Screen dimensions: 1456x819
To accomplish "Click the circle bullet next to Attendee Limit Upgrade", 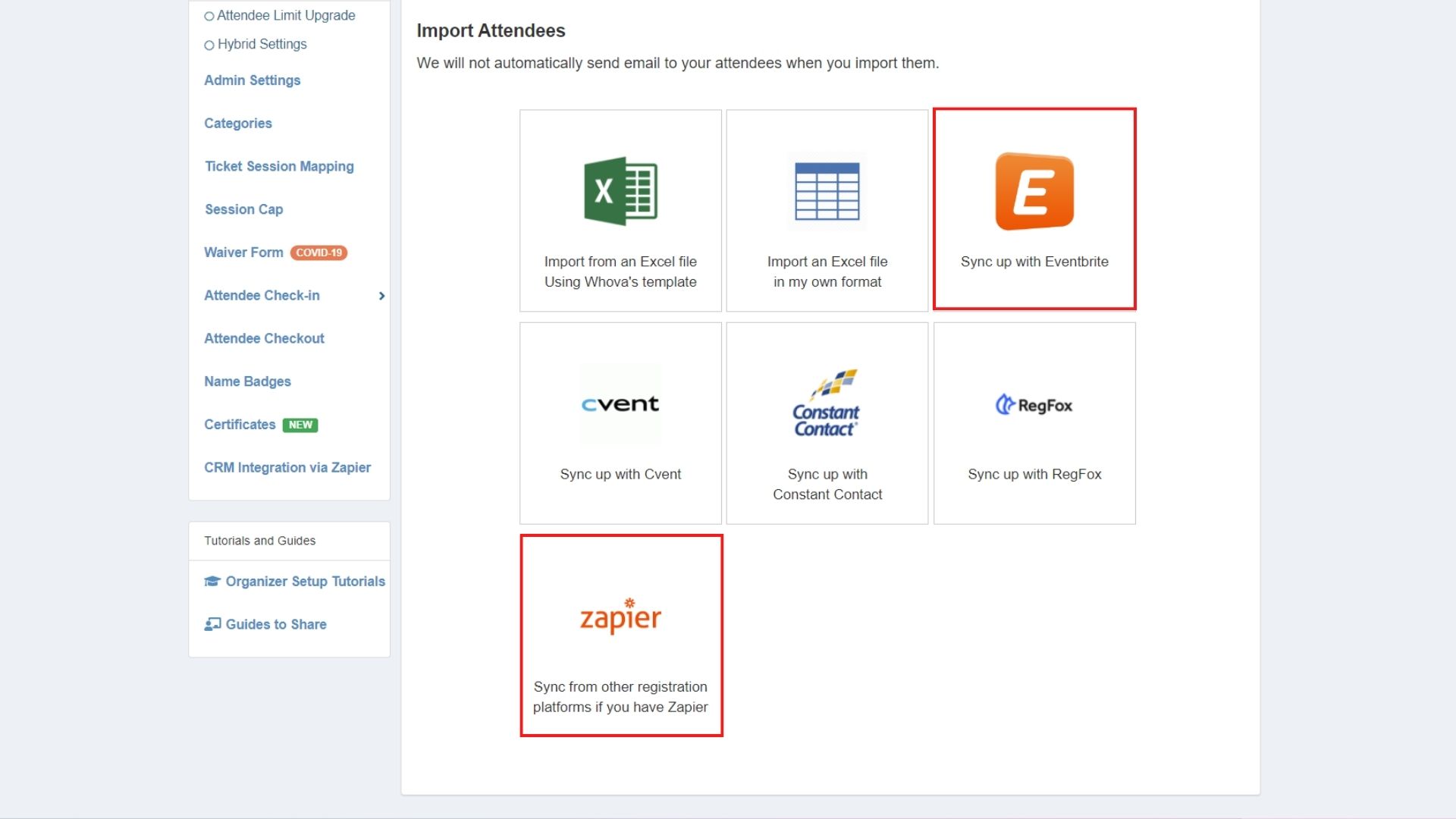I will coord(209,16).
